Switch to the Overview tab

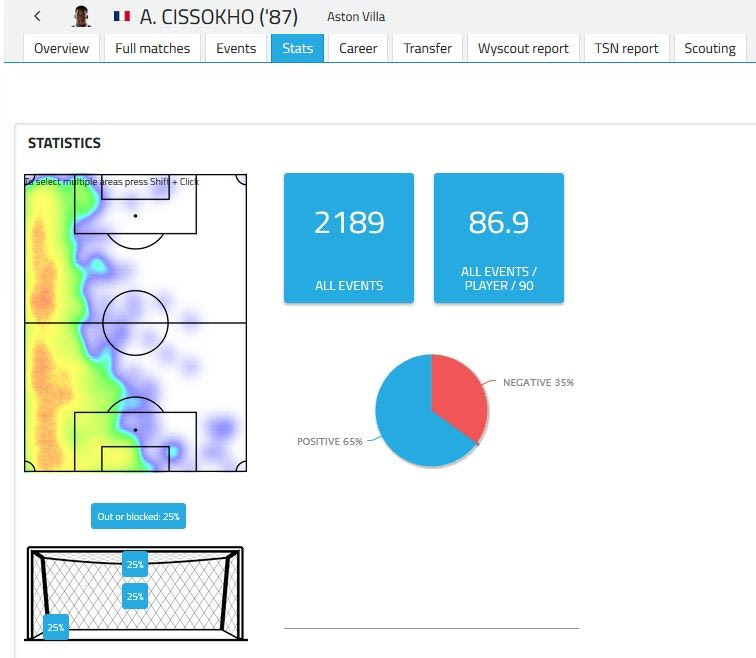coord(61,48)
